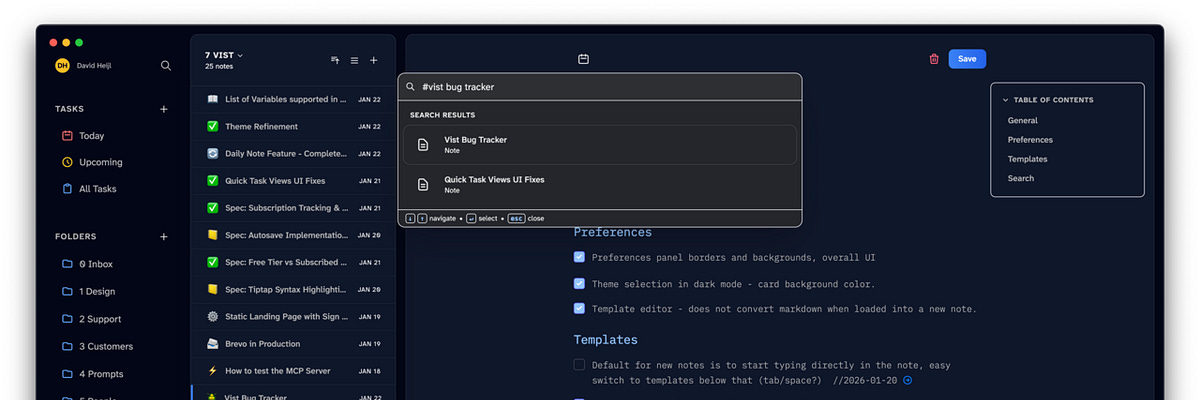
Task: Uncheck Preferences panel borders and backgrounds checkbox
Action: (580, 257)
